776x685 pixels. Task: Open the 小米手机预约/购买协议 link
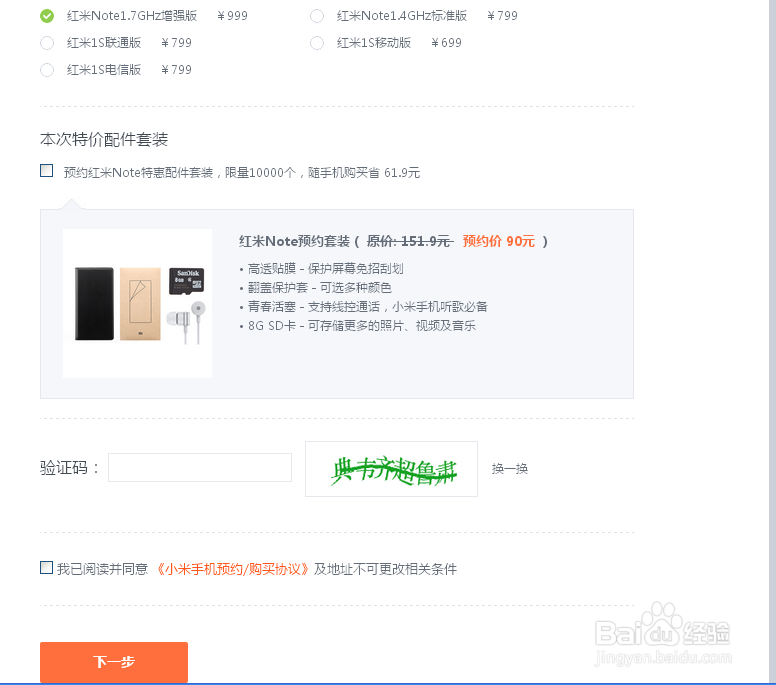click(x=232, y=569)
